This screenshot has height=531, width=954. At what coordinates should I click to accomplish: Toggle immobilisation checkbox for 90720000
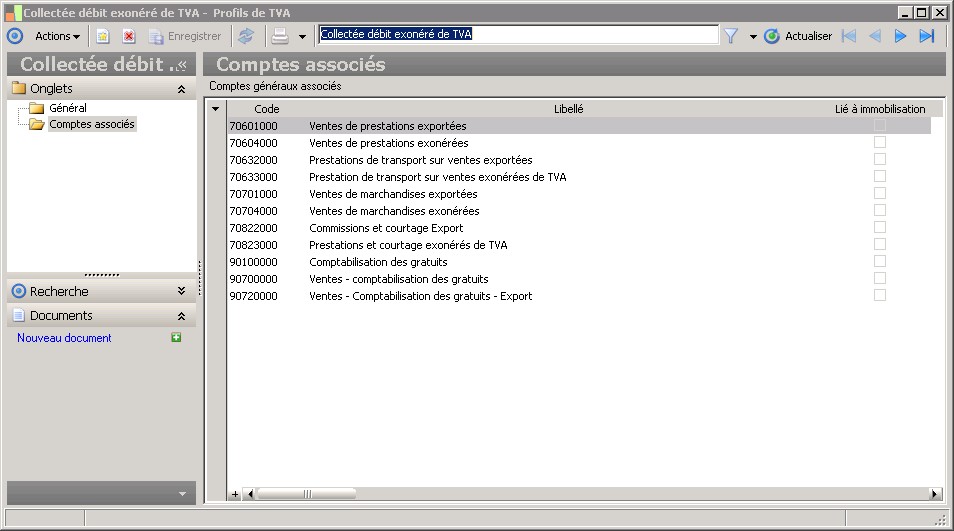click(x=880, y=296)
